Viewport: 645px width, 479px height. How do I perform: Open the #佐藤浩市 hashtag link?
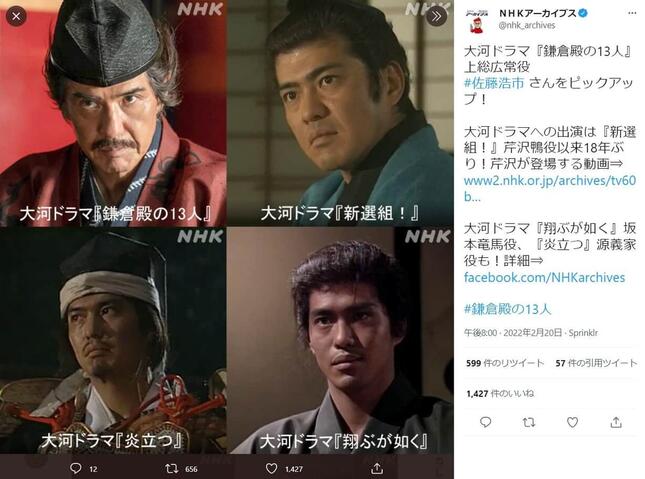pos(494,83)
